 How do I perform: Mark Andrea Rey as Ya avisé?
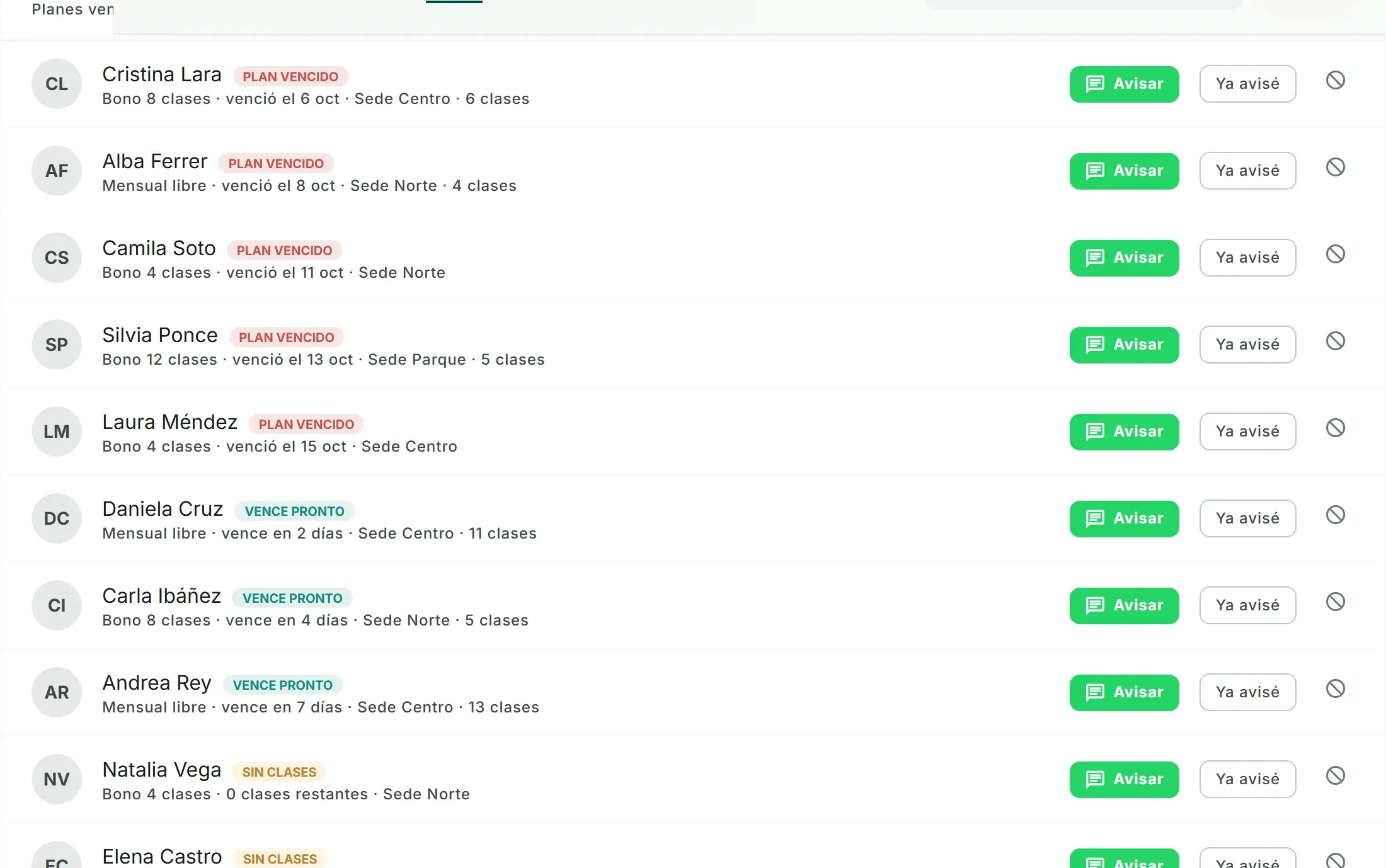pyautogui.click(x=1247, y=692)
